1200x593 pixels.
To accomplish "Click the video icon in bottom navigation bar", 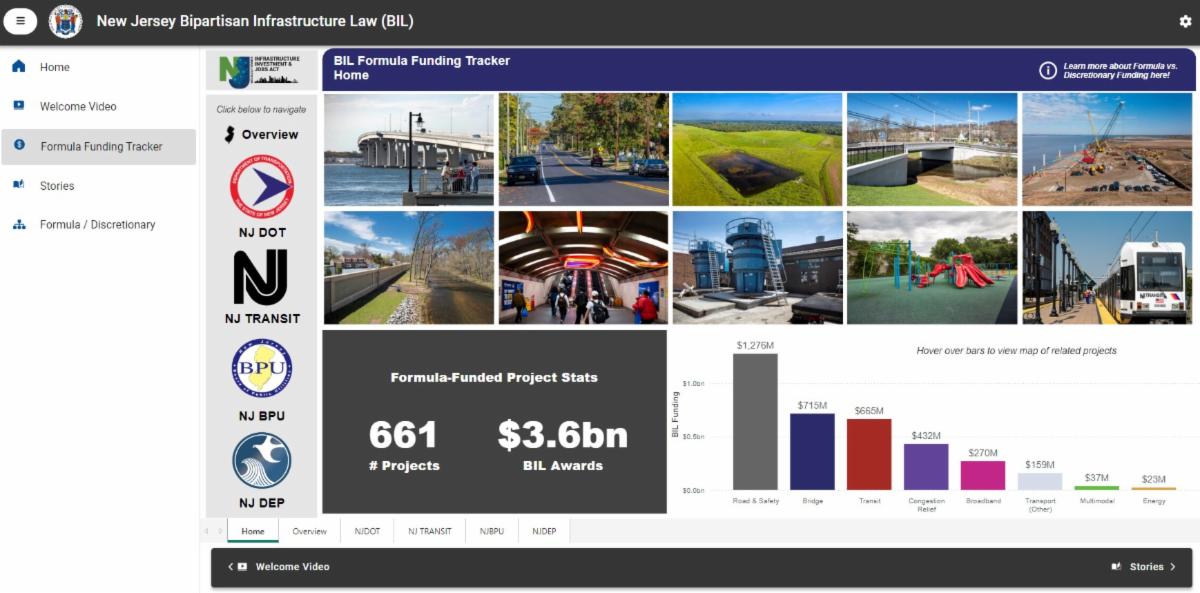I will tap(242, 567).
